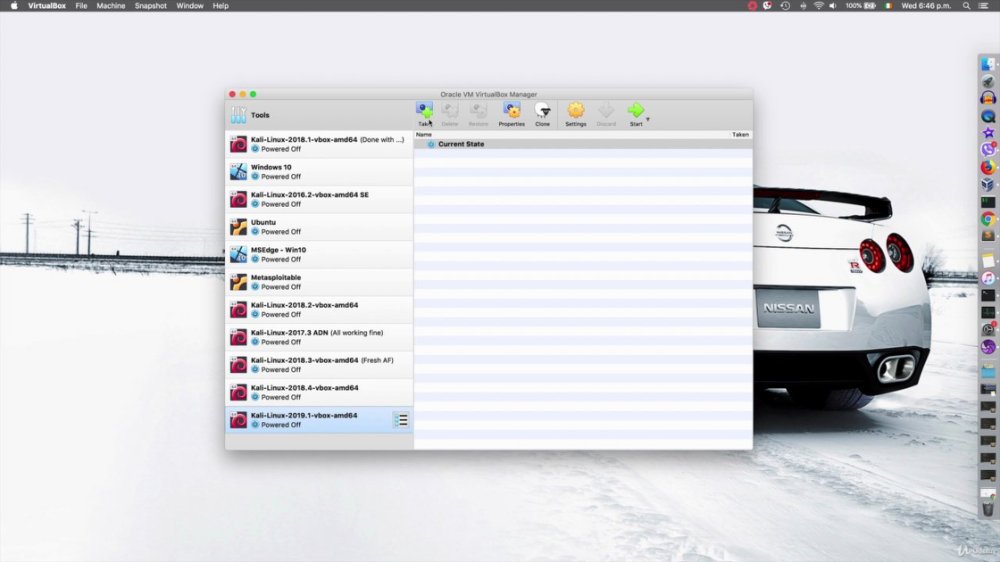The width and height of the screenshot is (1000, 562).
Task: Open the Window menu
Action: (189, 6)
